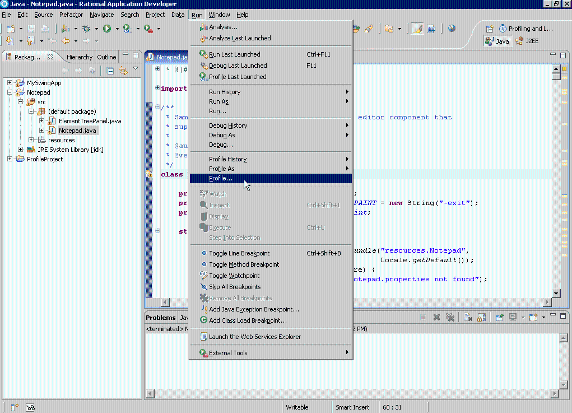Click the green Run toolbar icon

[x=107, y=28]
